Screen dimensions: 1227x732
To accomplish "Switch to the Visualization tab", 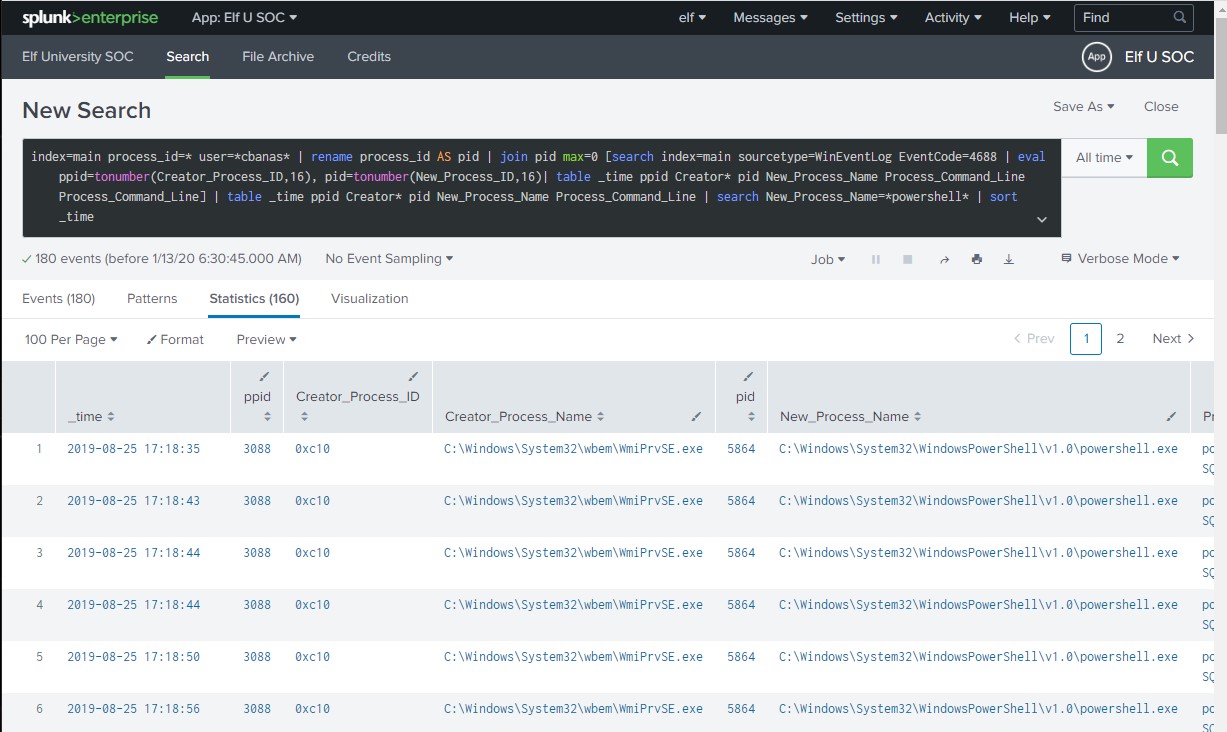I will [369, 298].
